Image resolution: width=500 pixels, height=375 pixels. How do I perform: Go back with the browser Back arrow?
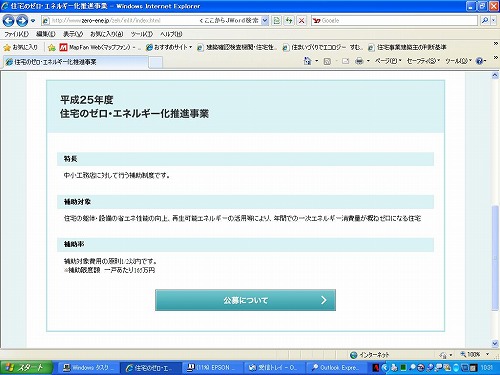(x=8, y=21)
